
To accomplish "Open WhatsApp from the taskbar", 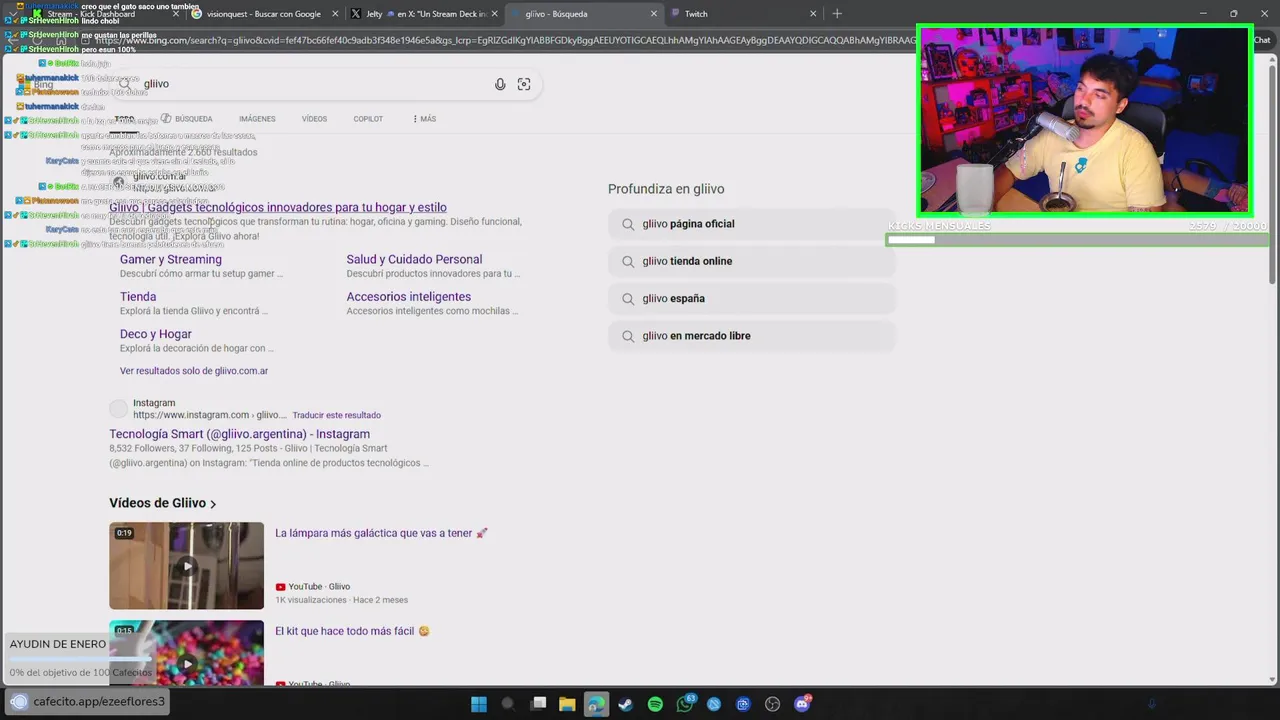I will click(x=685, y=704).
